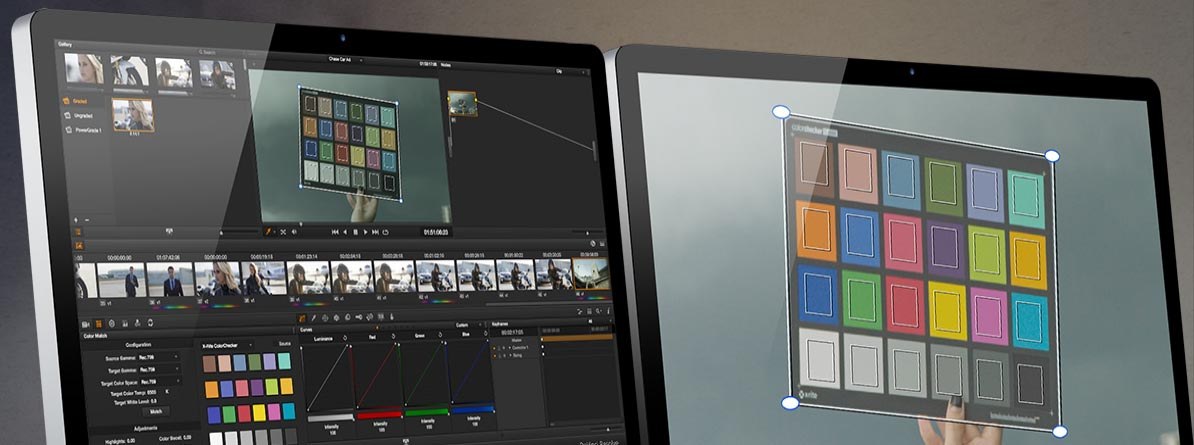Open the PowerGrade 1 album
This screenshot has width=1194, height=445.
(86, 130)
